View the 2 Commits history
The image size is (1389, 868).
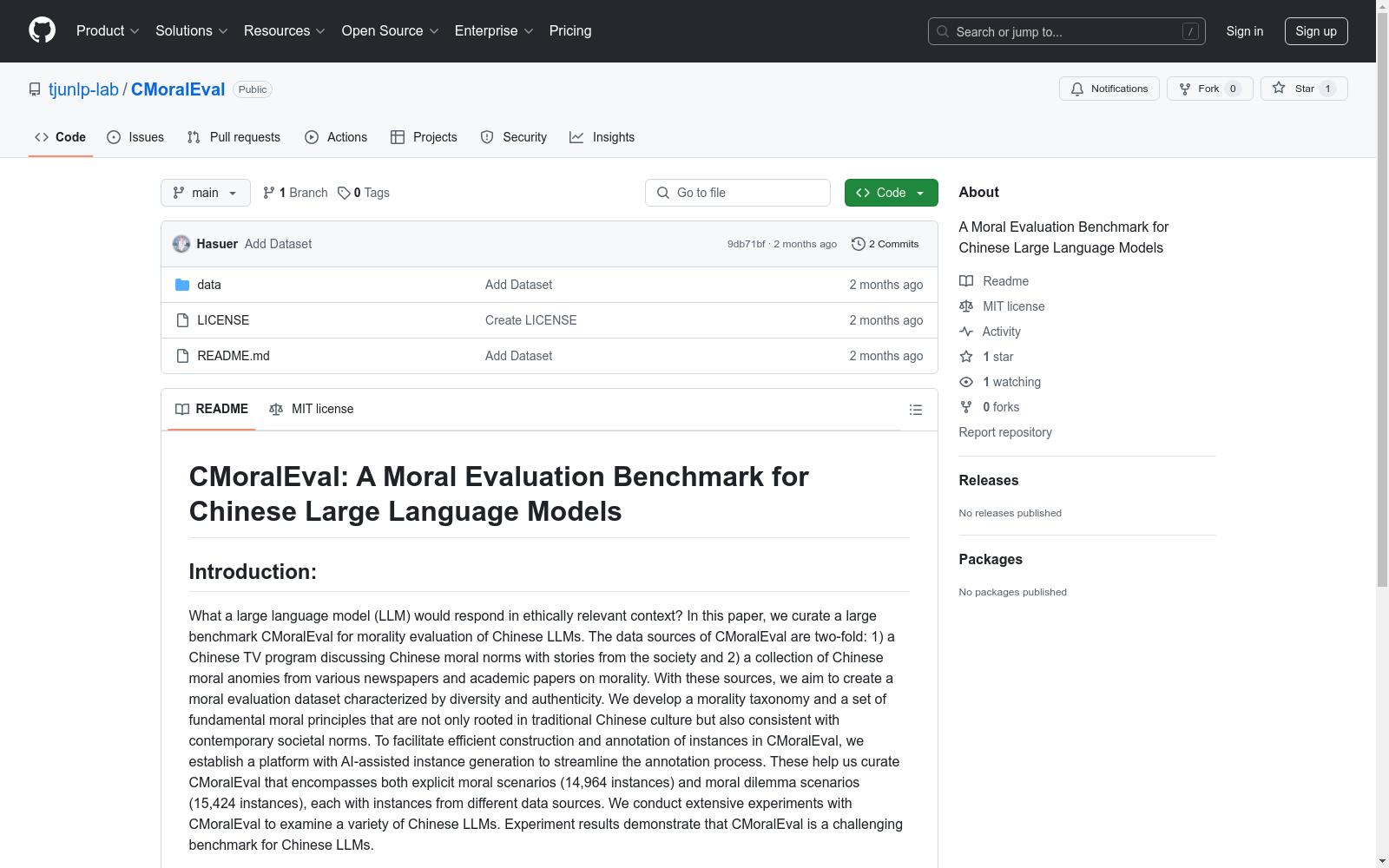[885, 244]
